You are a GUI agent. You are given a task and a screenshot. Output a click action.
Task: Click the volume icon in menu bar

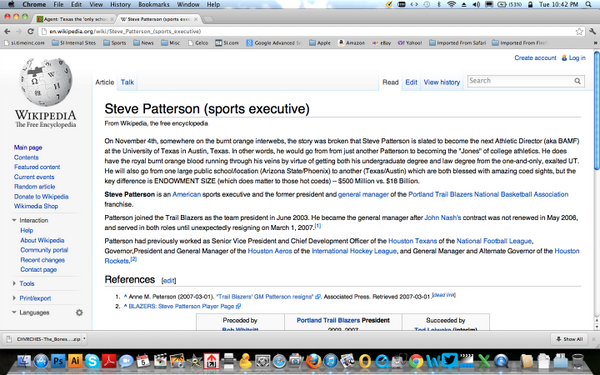[x=476, y=5]
